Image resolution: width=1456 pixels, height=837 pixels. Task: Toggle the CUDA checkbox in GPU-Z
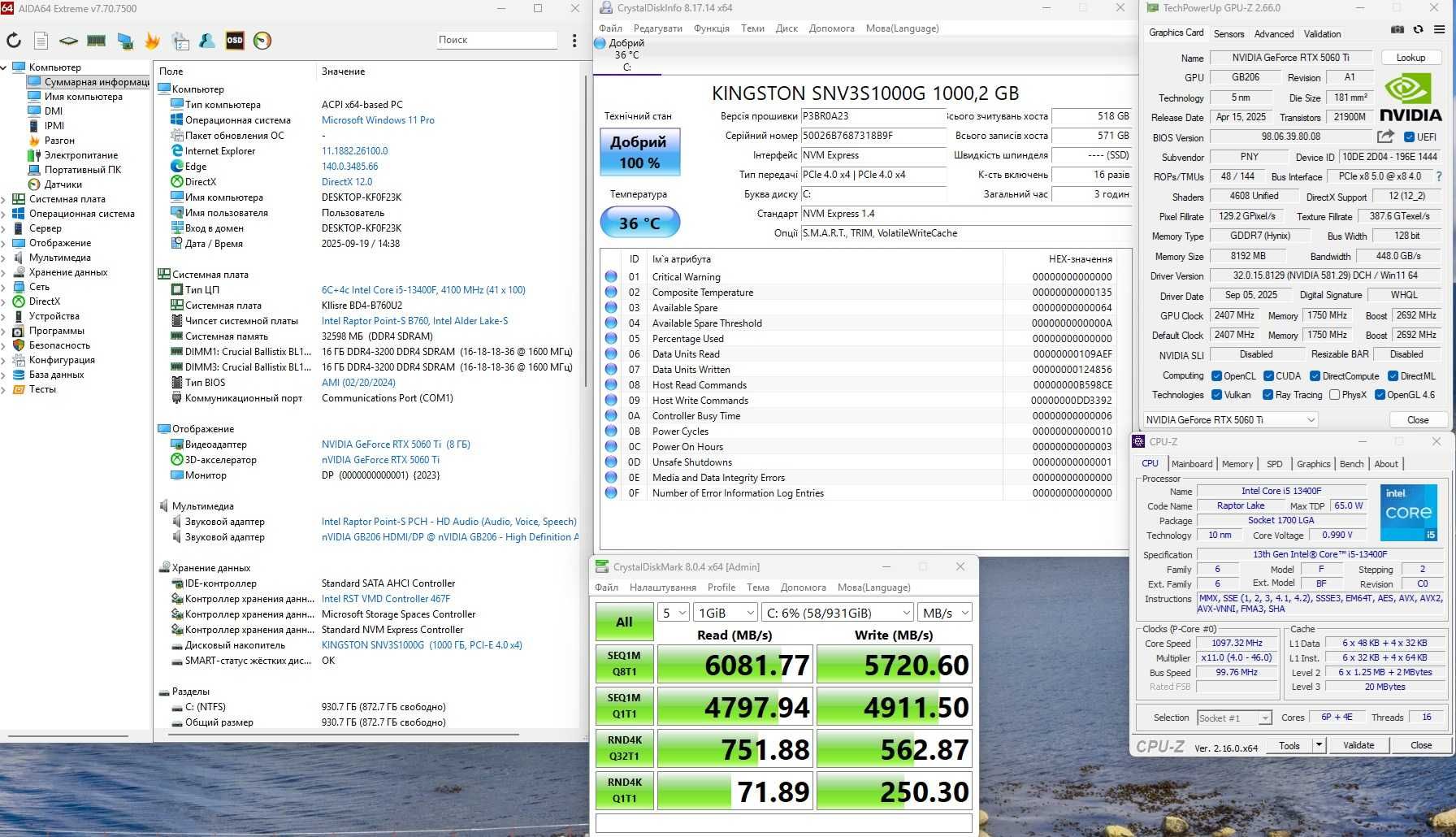pos(1268,376)
